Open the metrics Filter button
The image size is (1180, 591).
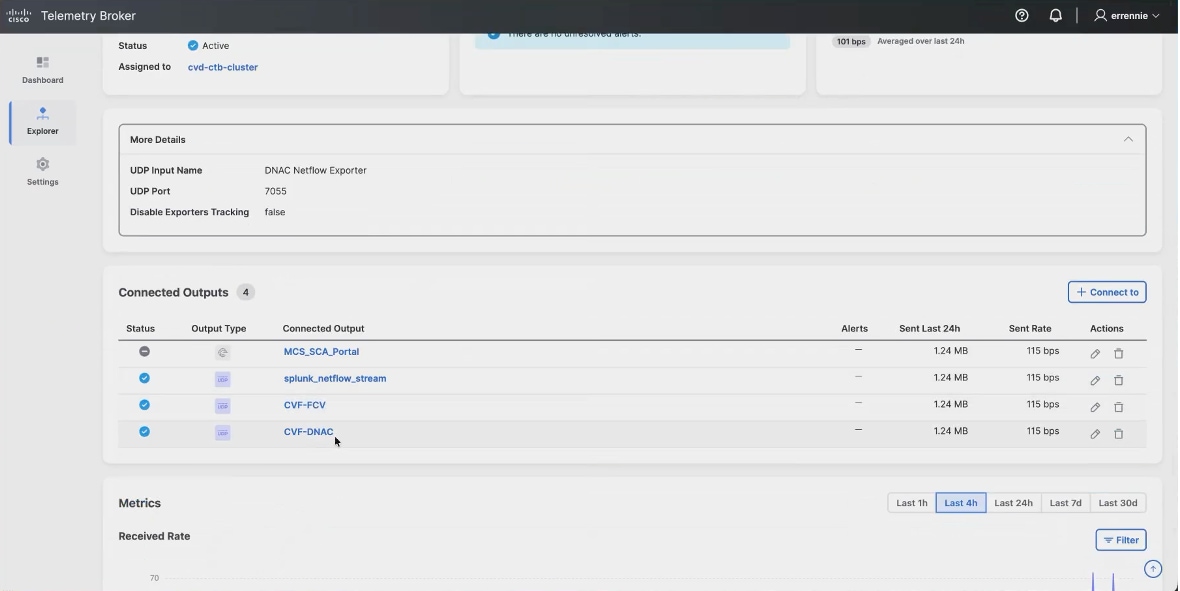[x=1121, y=540]
